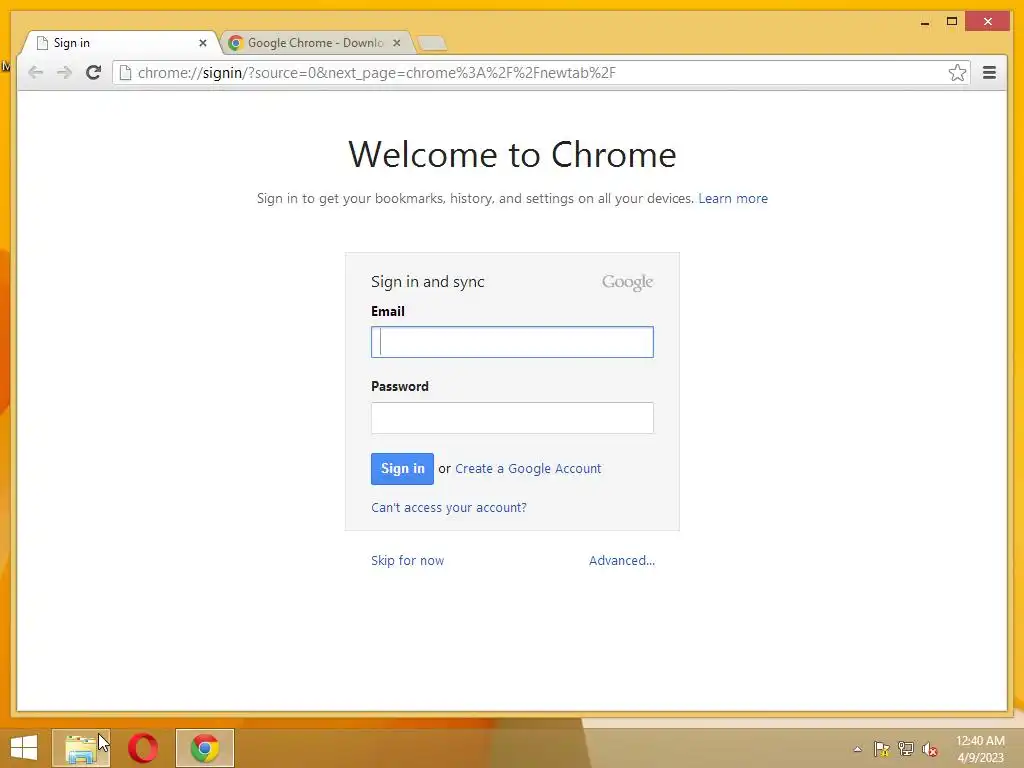This screenshot has height=768, width=1024.
Task: Click the address bar URL
Action: 377,72
